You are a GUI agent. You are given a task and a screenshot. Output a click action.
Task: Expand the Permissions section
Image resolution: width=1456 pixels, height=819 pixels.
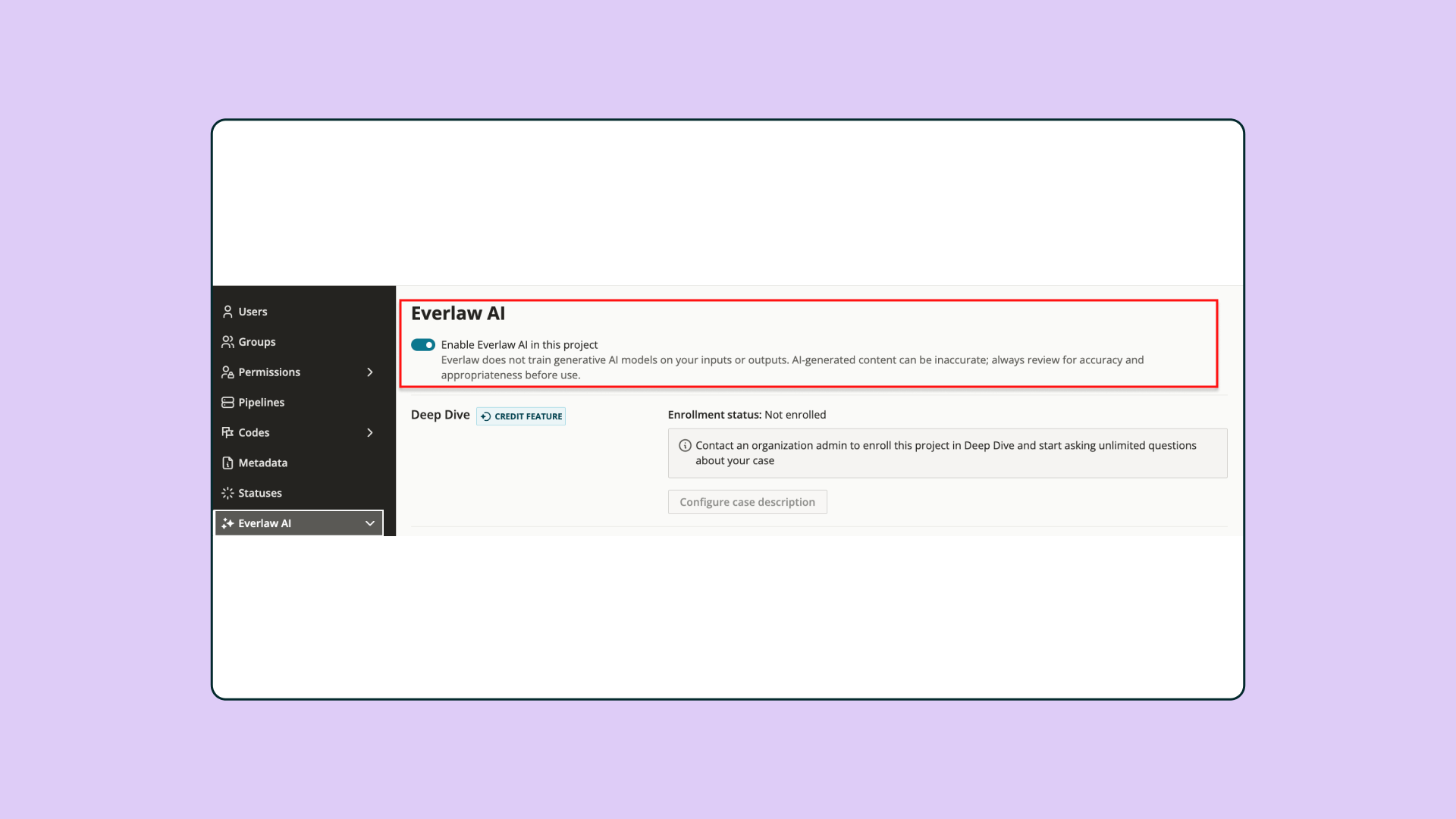369,372
